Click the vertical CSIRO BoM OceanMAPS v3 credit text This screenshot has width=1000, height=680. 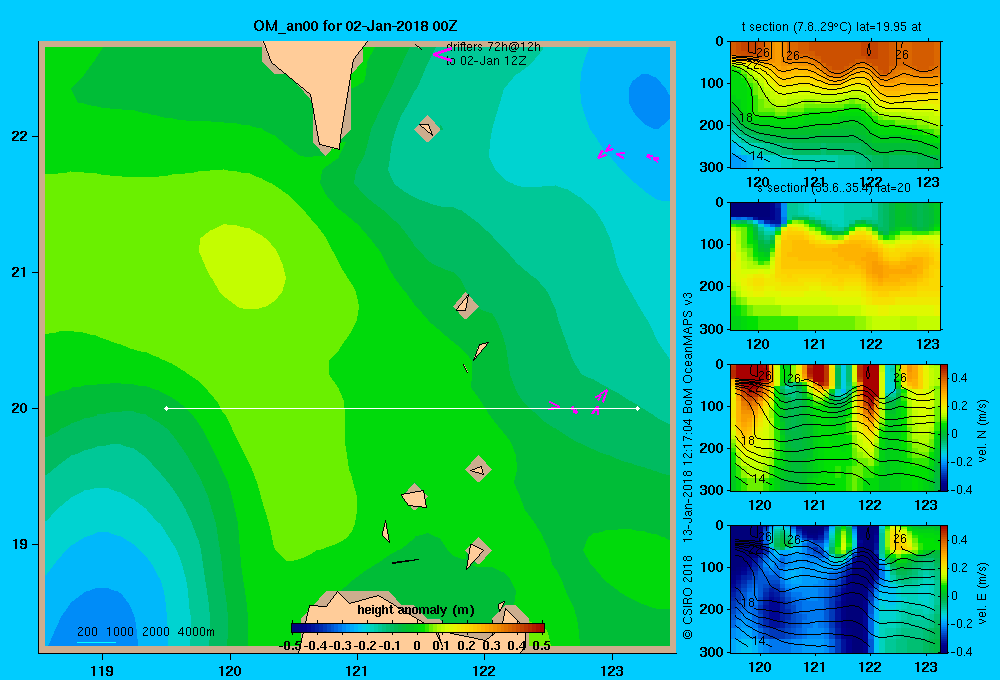pyautogui.click(x=687, y=466)
